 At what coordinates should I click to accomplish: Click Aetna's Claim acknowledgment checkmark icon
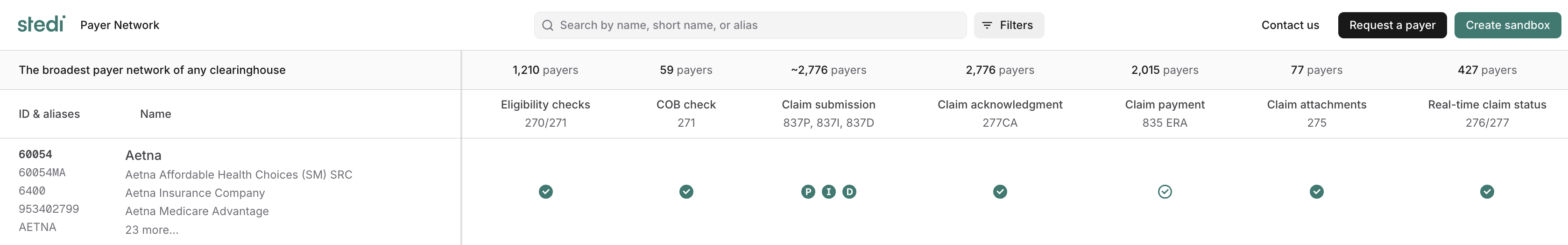999,191
